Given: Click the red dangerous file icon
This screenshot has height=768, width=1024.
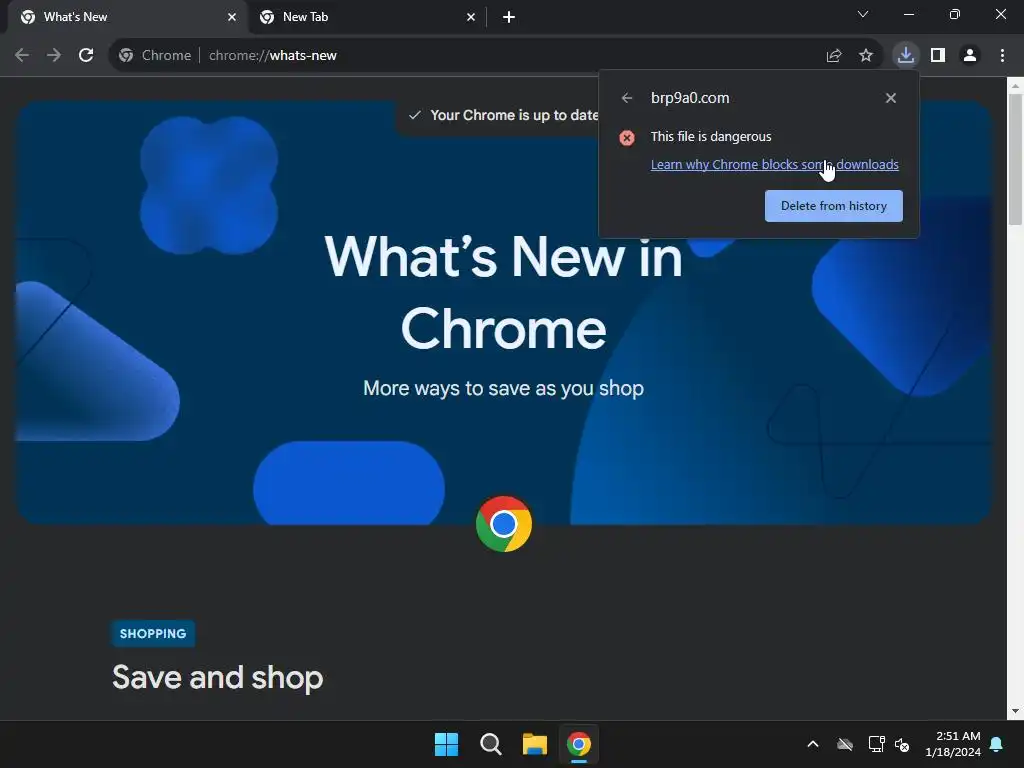Looking at the screenshot, I should click(x=627, y=138).
